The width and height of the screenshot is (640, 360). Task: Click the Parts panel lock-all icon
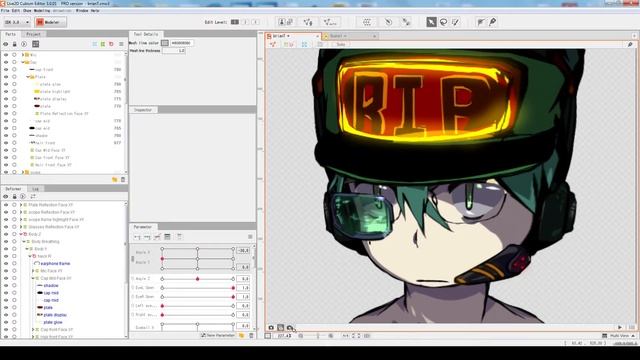[15, 44]
